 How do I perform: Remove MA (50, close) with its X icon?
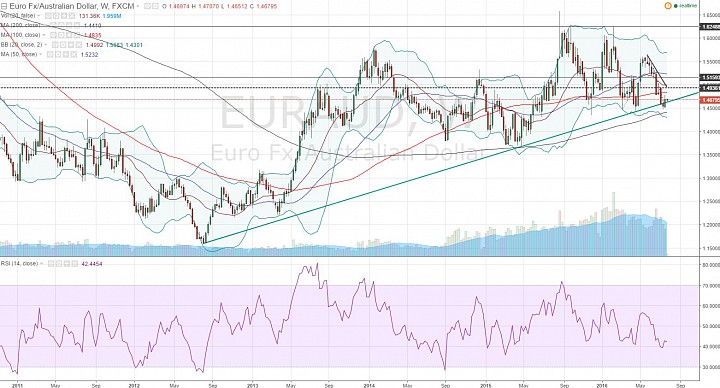(x=73, y=54)
